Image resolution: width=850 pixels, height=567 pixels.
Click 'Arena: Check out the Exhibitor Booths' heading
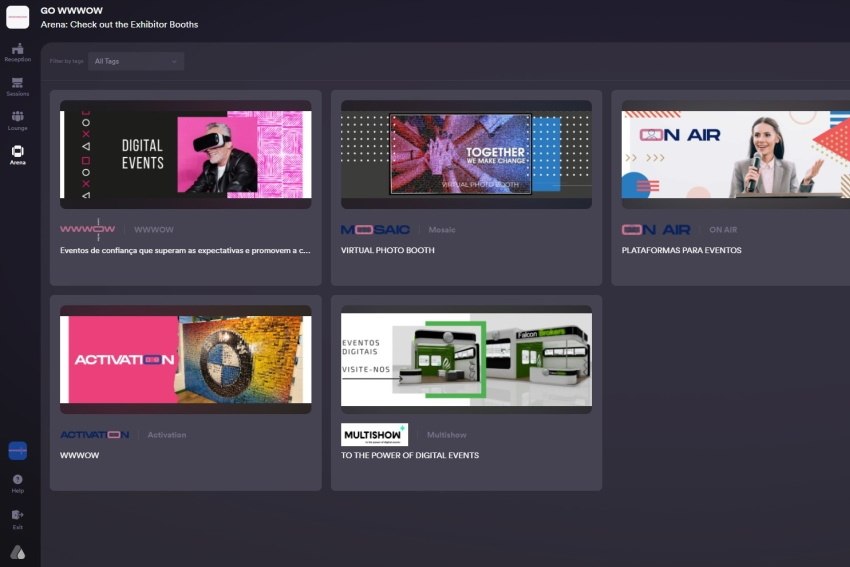[x=119, y=24]
